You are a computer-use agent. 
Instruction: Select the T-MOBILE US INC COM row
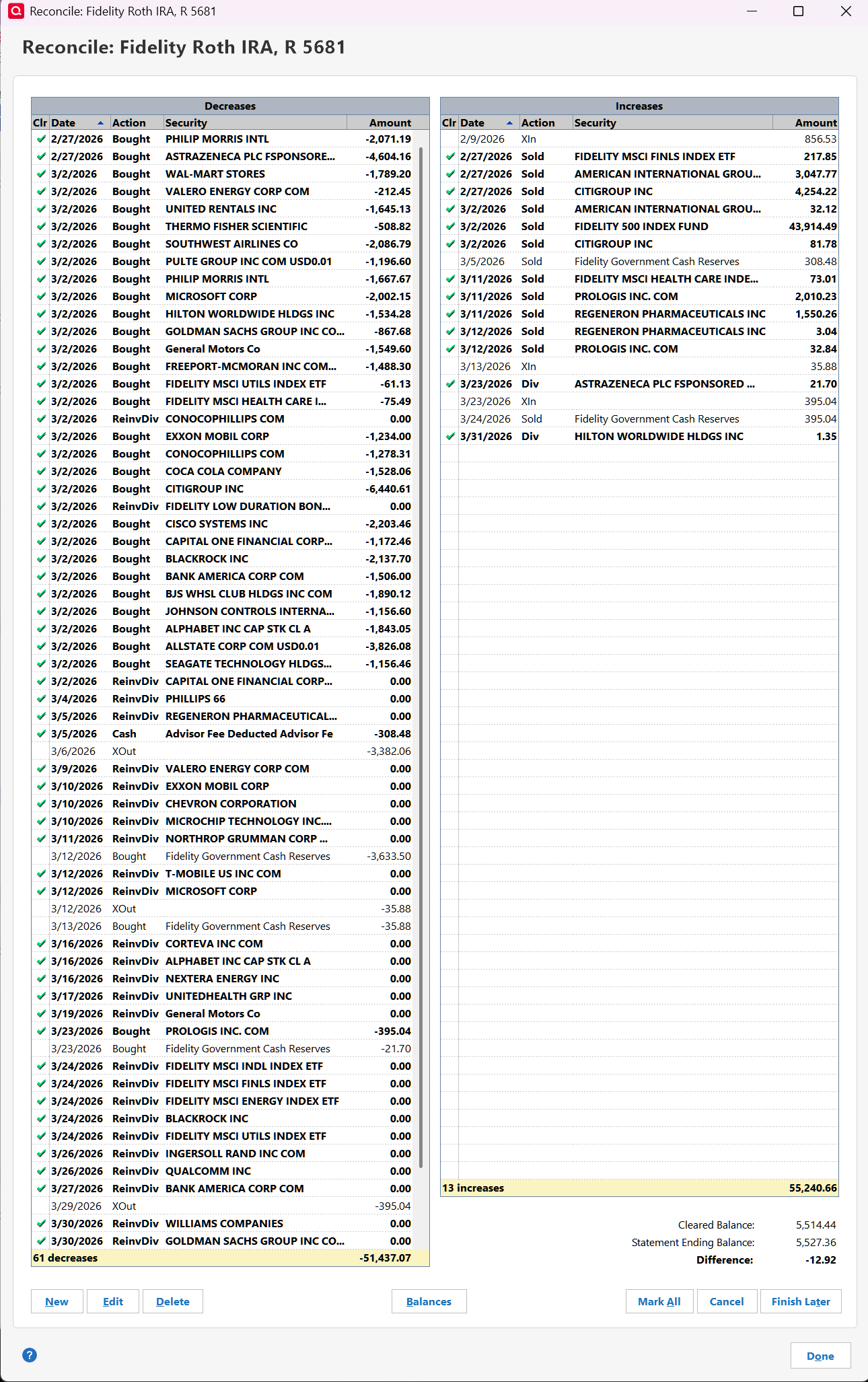tap(223, 873)
